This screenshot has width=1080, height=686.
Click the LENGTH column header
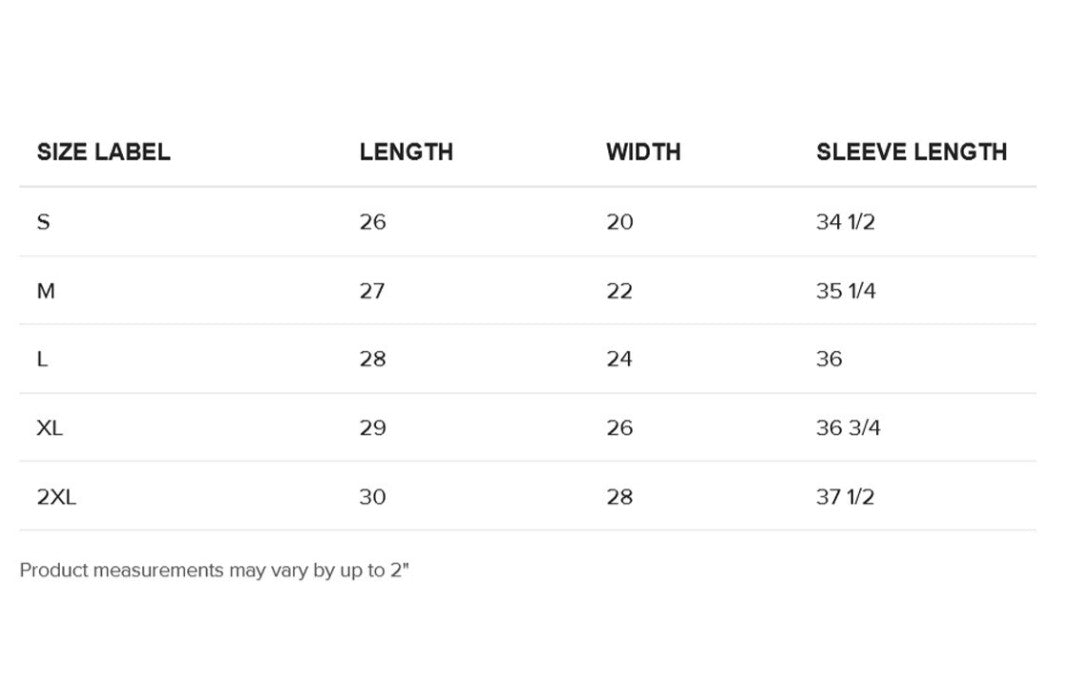pos(406,152)
